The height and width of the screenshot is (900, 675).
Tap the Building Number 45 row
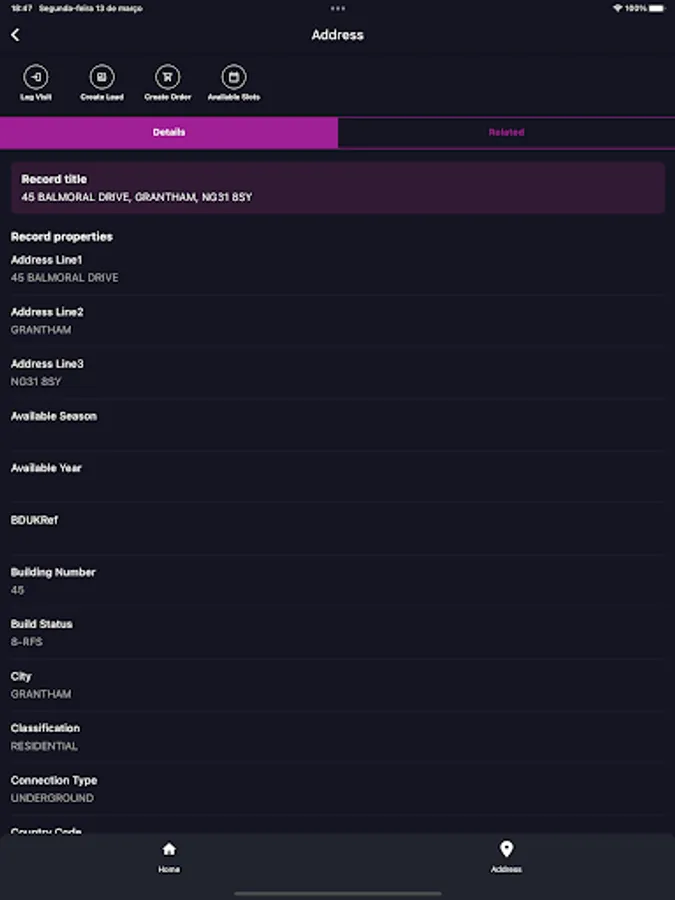pos(337,581)
